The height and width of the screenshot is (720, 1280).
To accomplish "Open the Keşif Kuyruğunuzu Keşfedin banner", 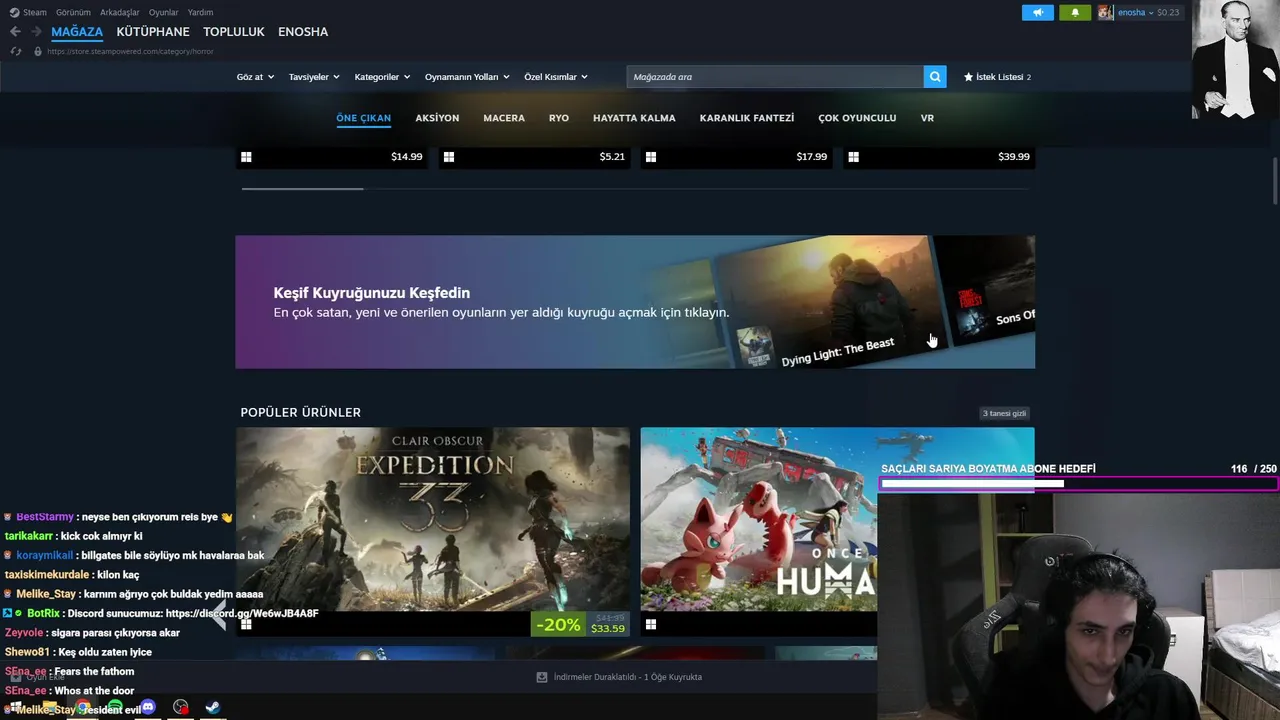I will (x=635, y=302).
